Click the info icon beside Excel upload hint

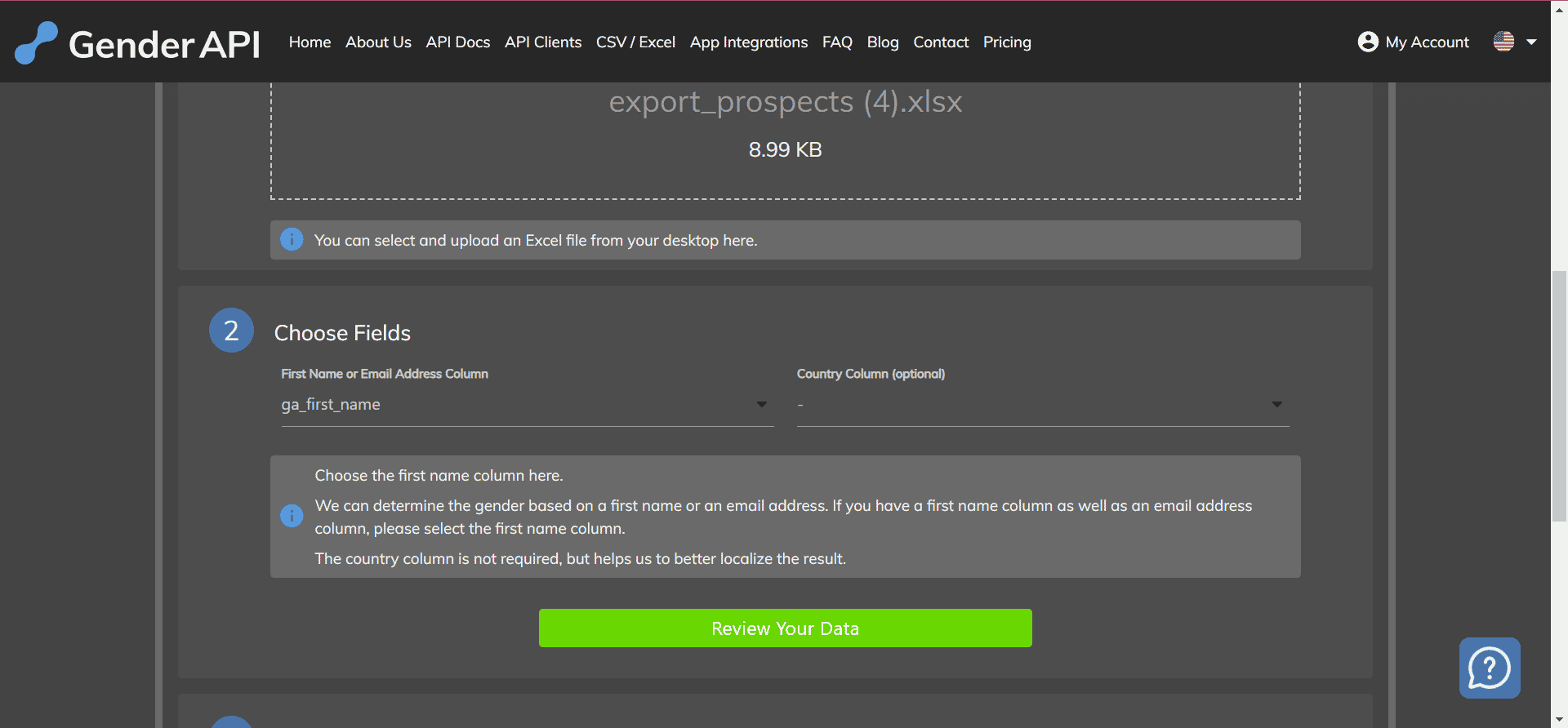click(292, 239)
